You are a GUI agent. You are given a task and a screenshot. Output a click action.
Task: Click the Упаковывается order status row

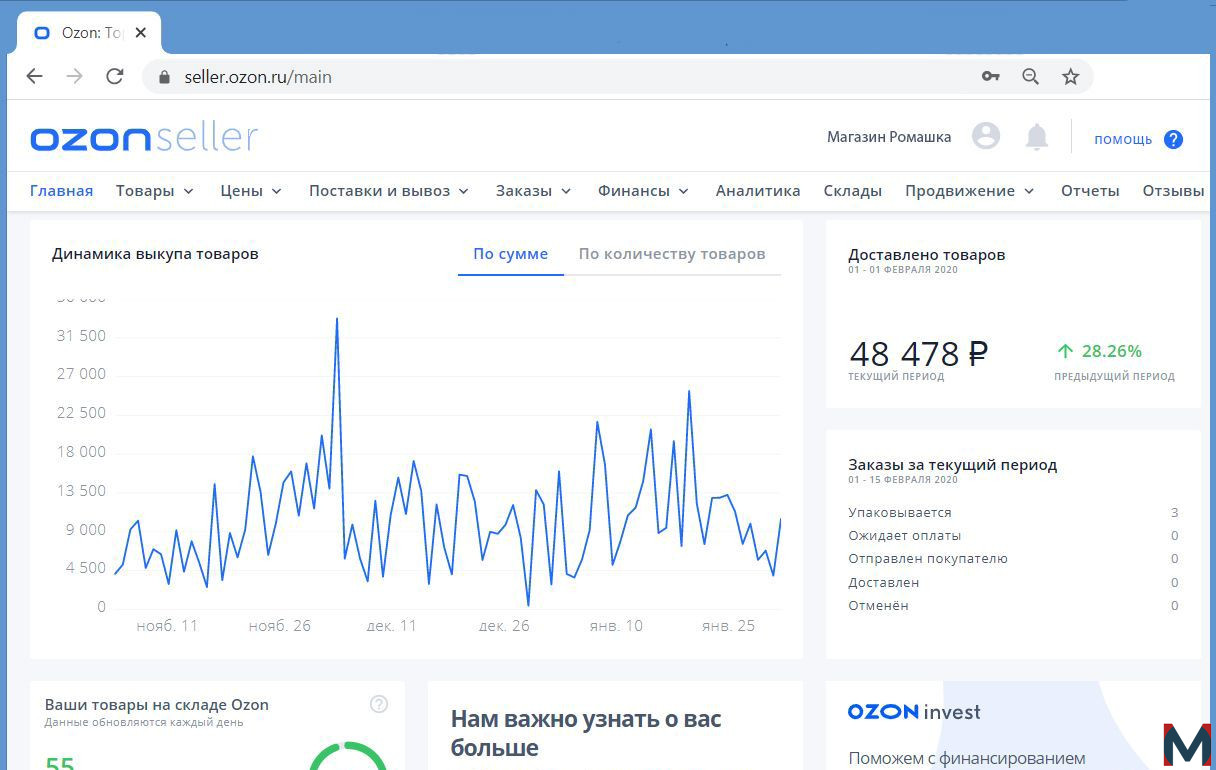[x=1013, y=512]
